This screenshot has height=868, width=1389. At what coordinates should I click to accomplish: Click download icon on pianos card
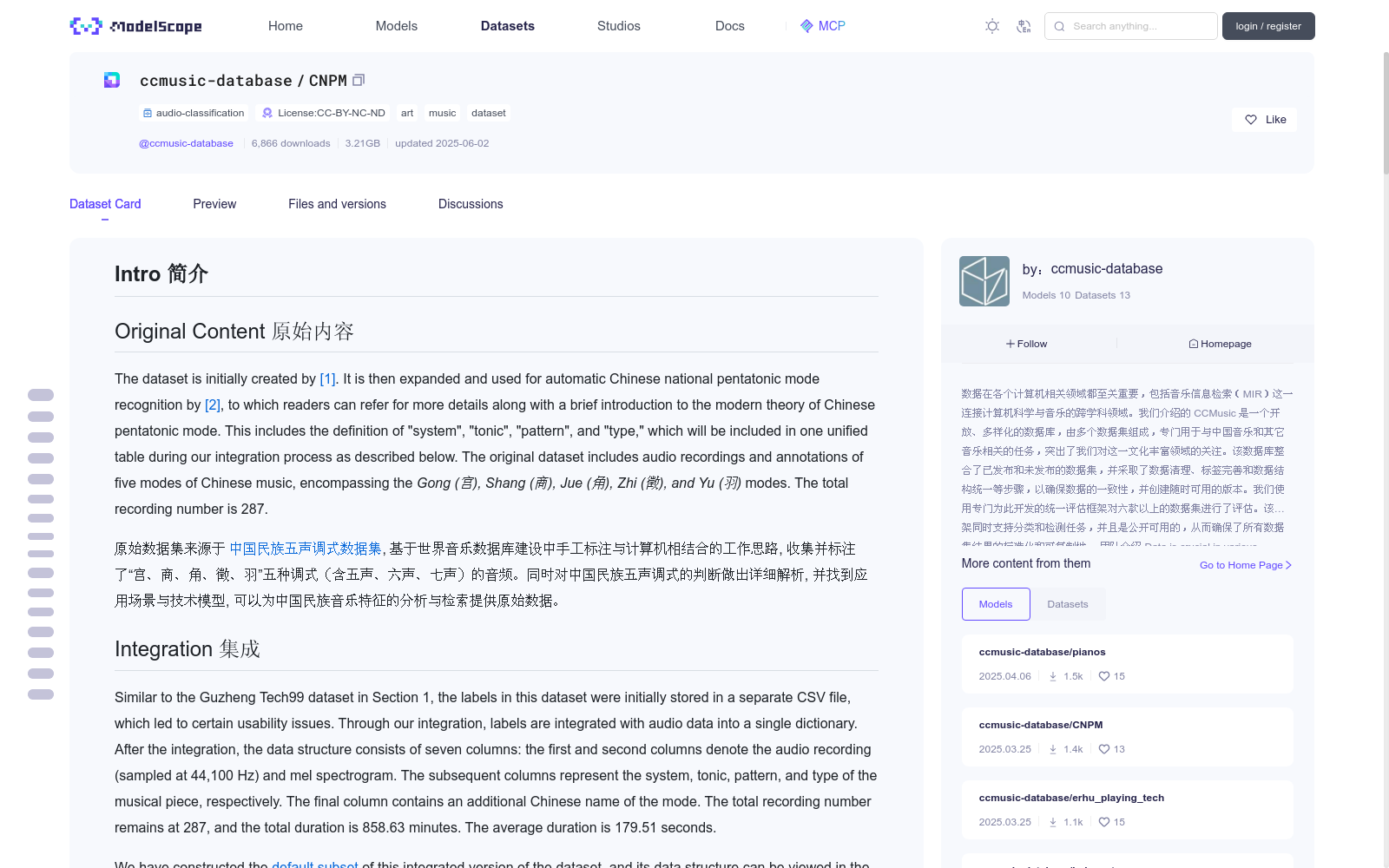tap(1053, 676)
